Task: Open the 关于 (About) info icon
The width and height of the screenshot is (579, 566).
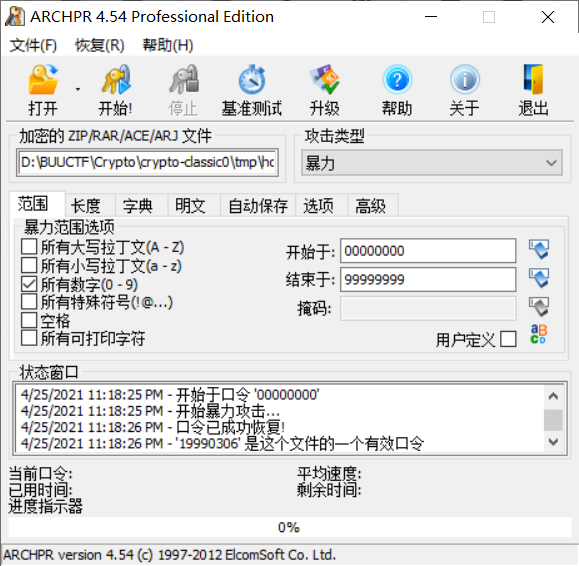Action: pyautogui.click(x=465, y=79)
